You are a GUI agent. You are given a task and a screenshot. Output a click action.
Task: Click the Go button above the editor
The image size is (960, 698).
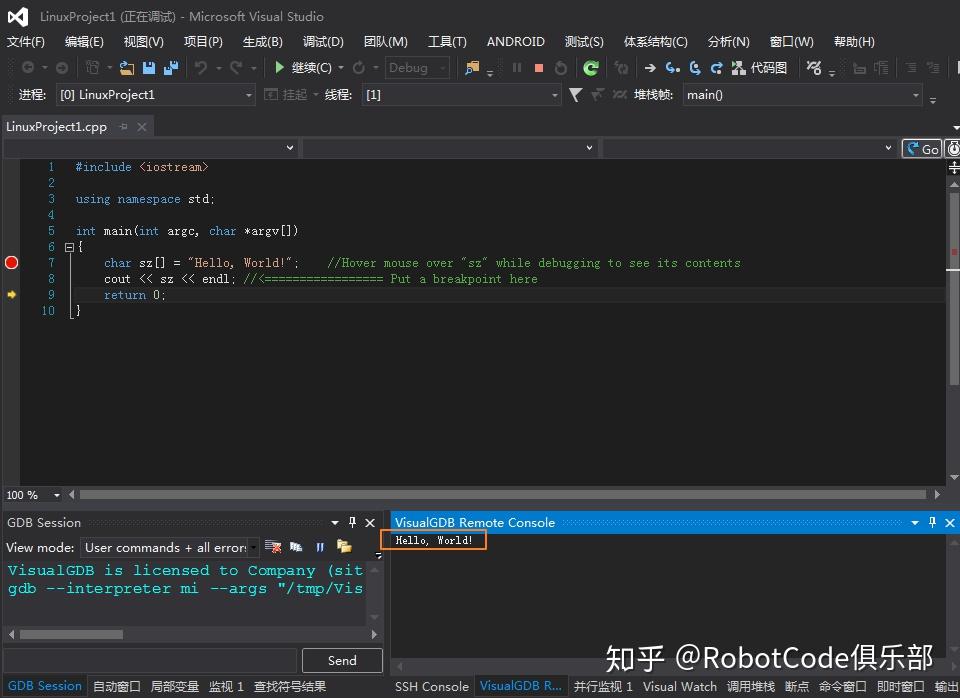tap(921, 147)
